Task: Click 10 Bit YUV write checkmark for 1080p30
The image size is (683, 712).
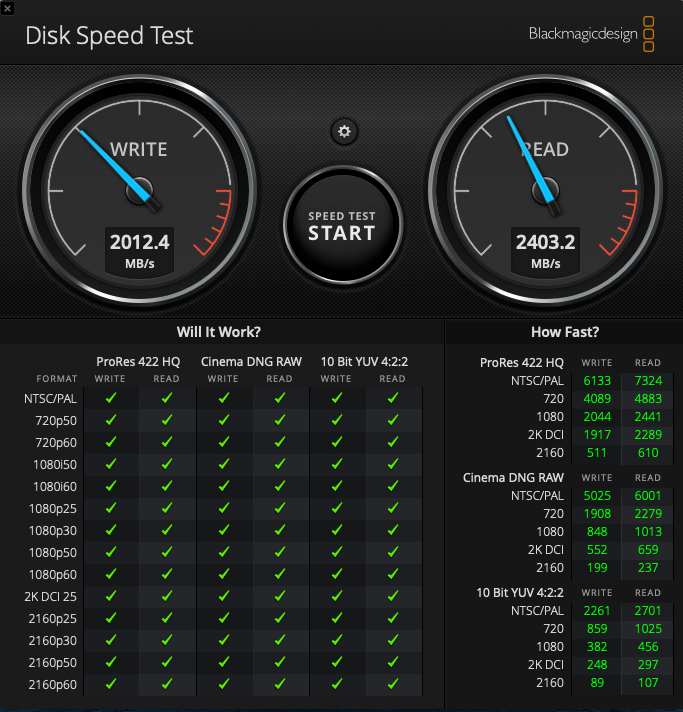Action: click(337, 530)
